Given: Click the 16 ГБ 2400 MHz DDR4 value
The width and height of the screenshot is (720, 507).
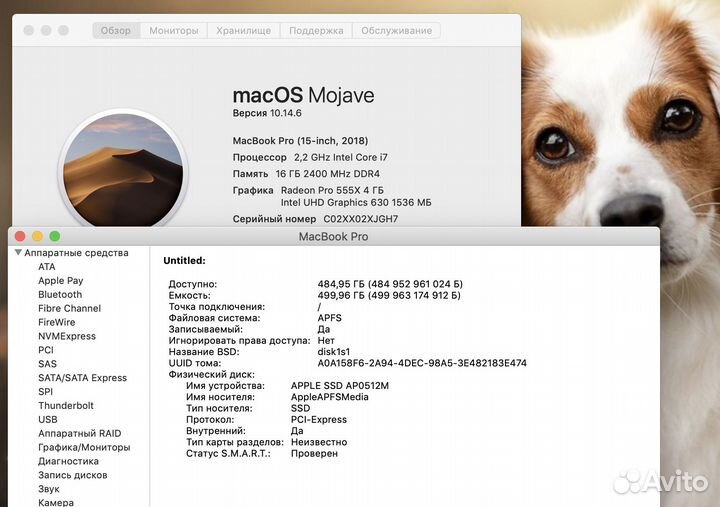Looking at the screenshot, I should [x=328, y=174].
